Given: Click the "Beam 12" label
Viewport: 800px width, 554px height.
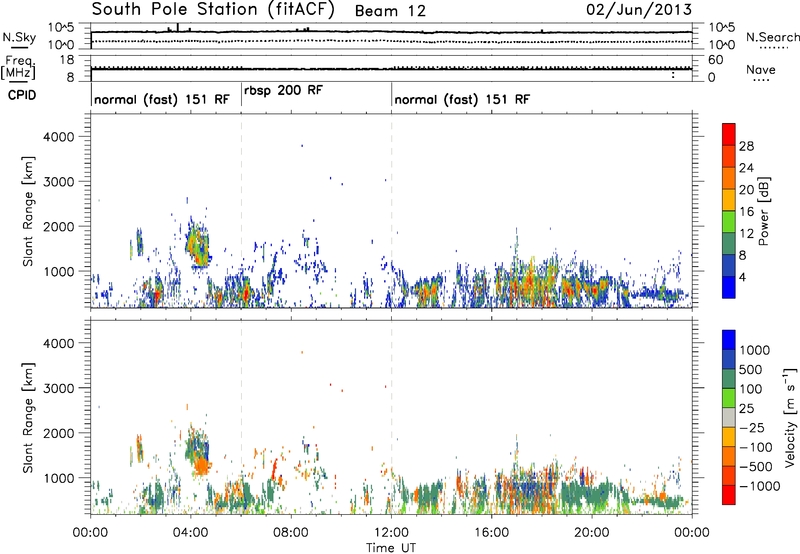Looking at the screenshot, I should 390,11.
